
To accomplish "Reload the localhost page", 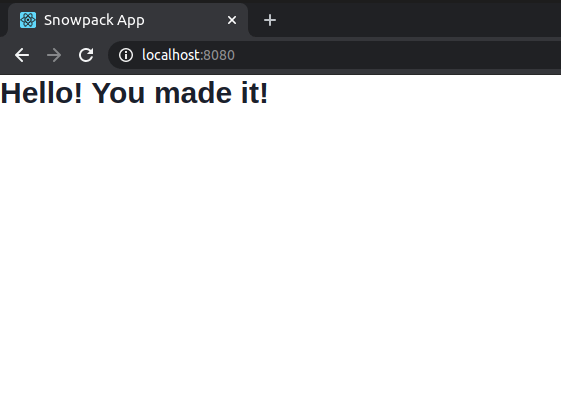I will (86, 55).
